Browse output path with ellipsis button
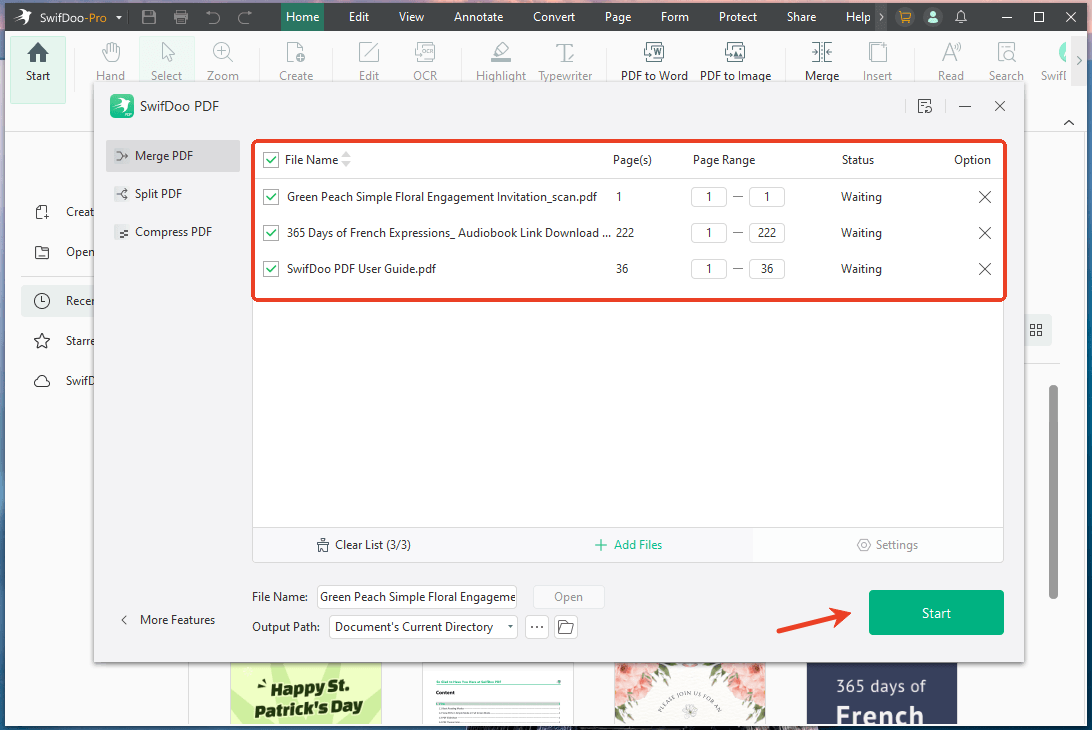 click(536, 627)
